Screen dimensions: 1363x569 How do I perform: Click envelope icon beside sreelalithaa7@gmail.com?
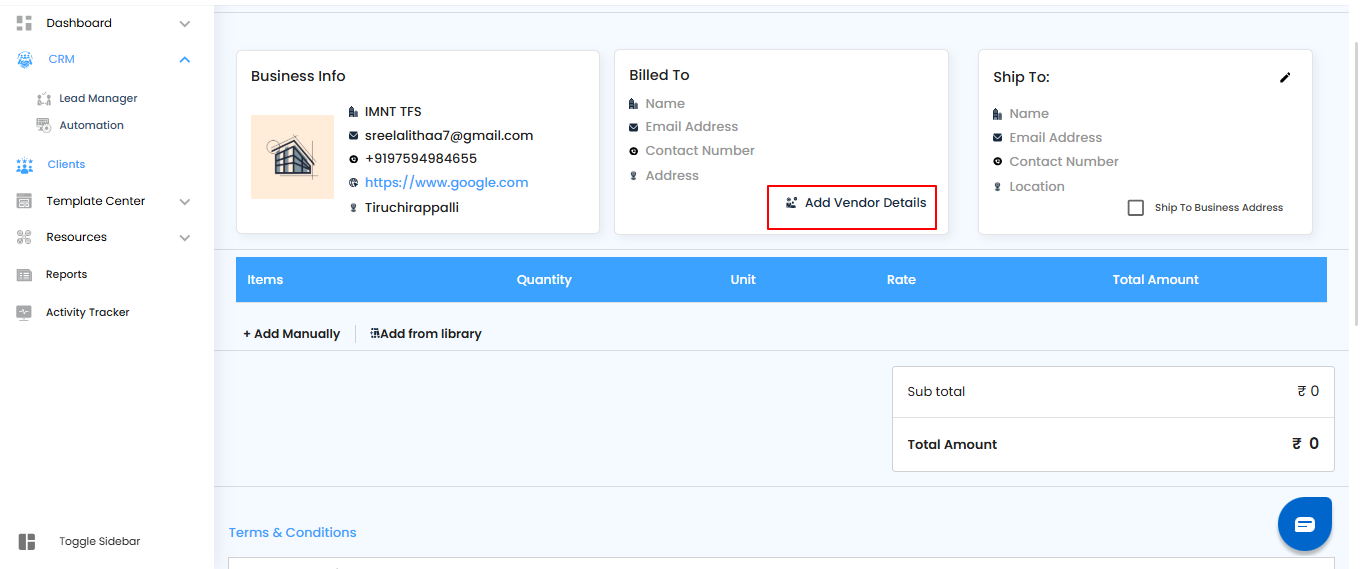point(353,136)
